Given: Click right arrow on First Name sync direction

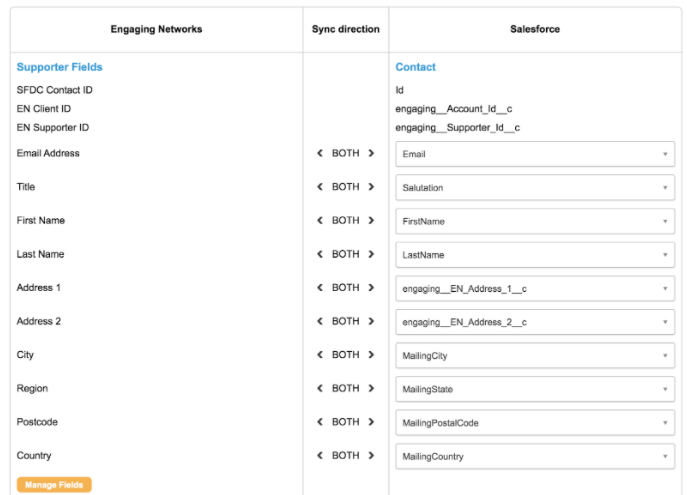Looking at the screenshot, I should pyautogui.click(x=371, y=221).
